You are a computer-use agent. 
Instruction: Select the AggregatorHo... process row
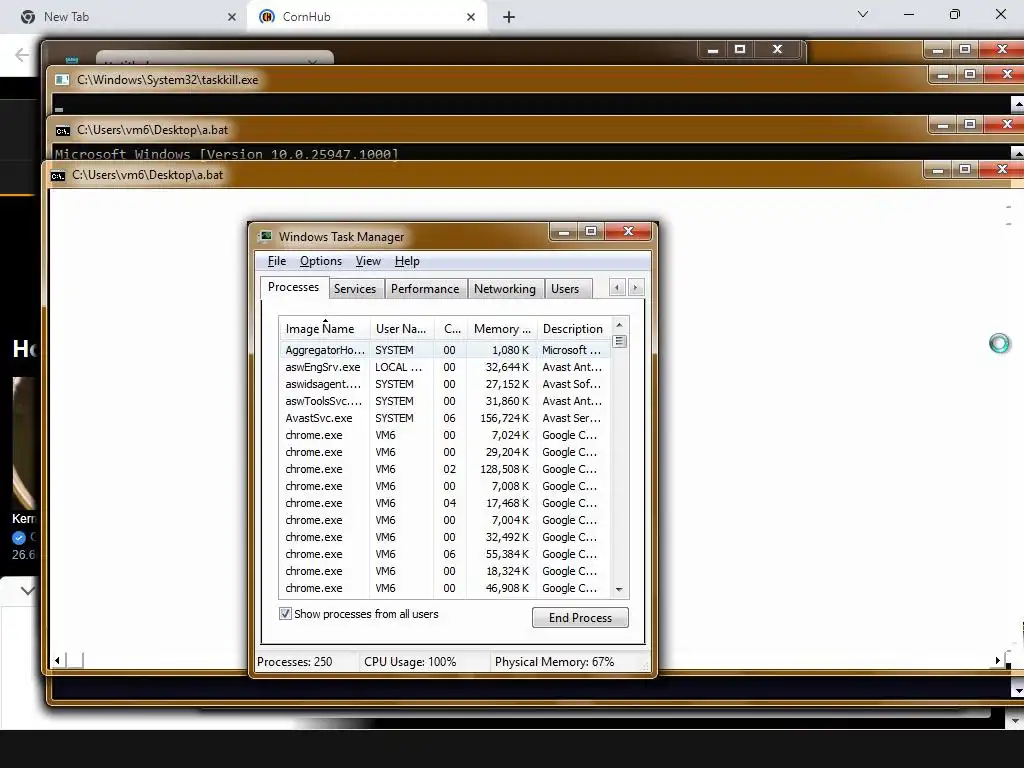[x=445, y=350]
